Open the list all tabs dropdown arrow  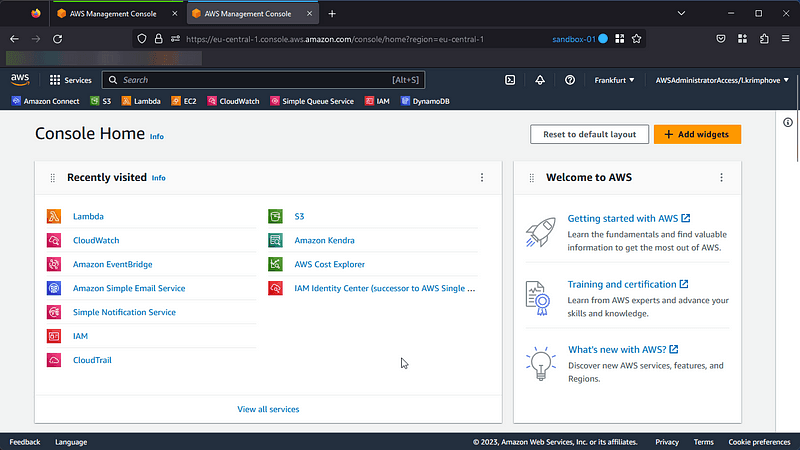[681, 13]
